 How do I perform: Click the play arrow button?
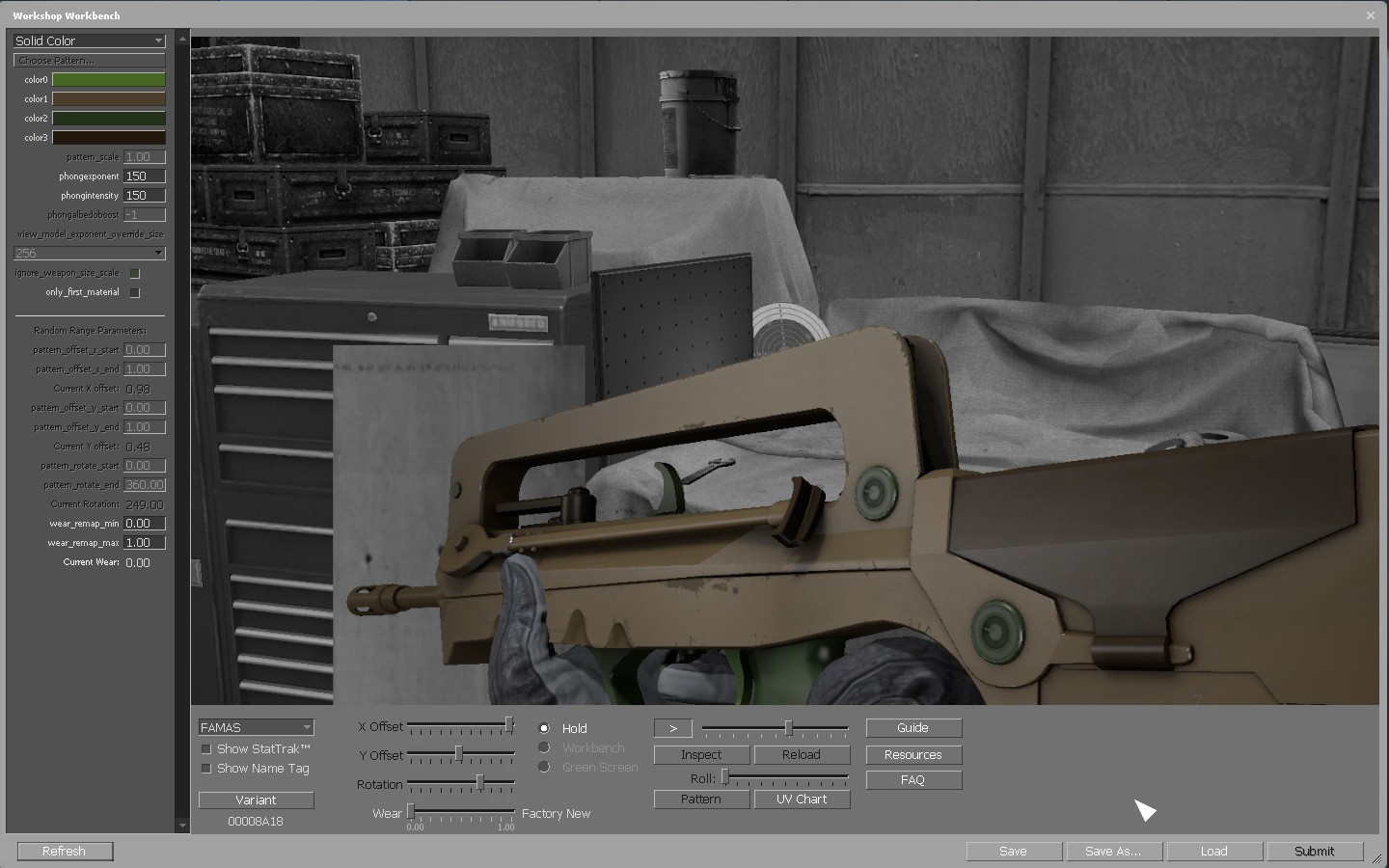pos(673,728)
